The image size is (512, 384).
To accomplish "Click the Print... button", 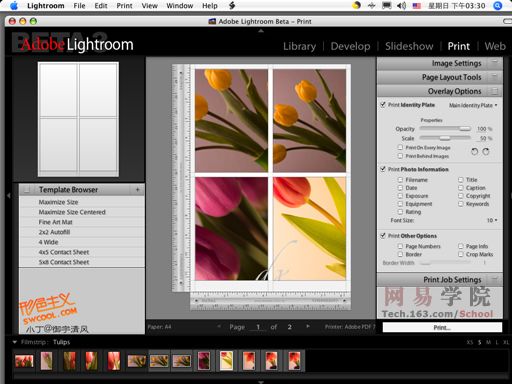I will 442,327.
